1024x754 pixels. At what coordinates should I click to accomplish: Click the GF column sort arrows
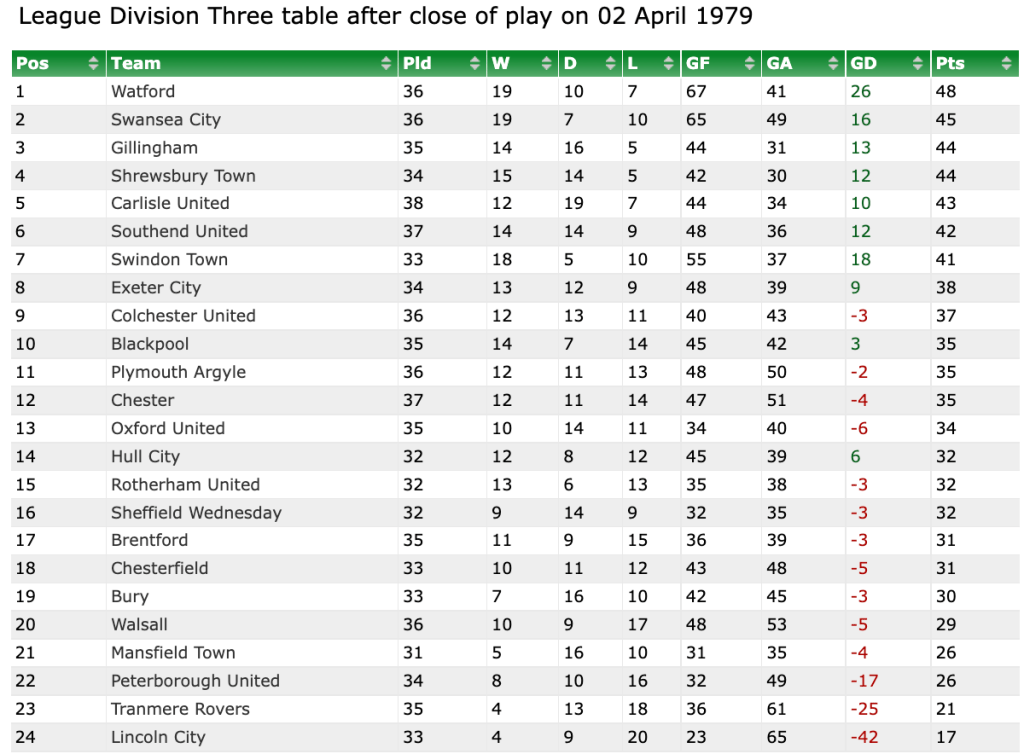(750, 64)
